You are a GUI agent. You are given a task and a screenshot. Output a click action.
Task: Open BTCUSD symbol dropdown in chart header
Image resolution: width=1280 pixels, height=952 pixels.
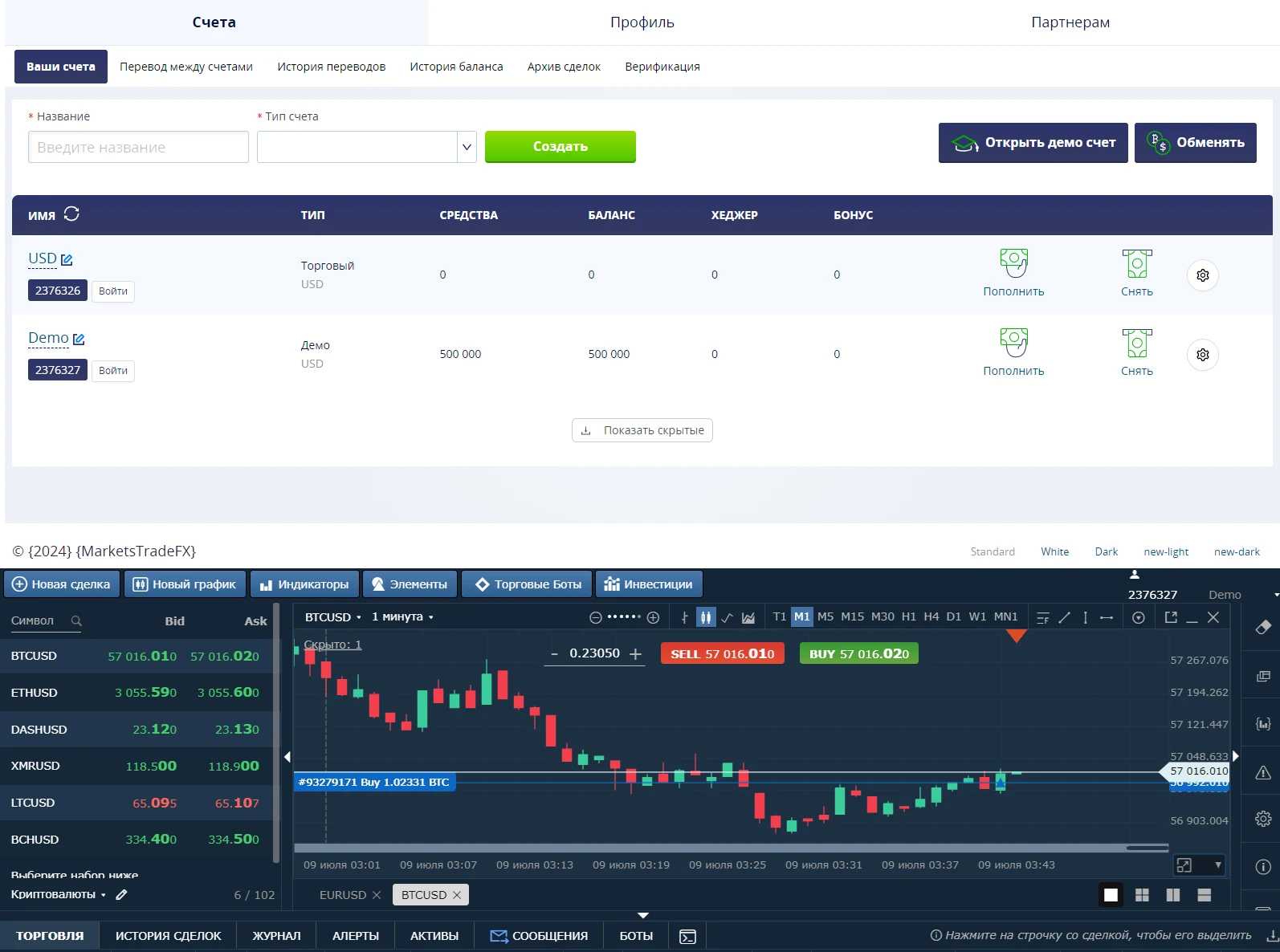(332, 617)
